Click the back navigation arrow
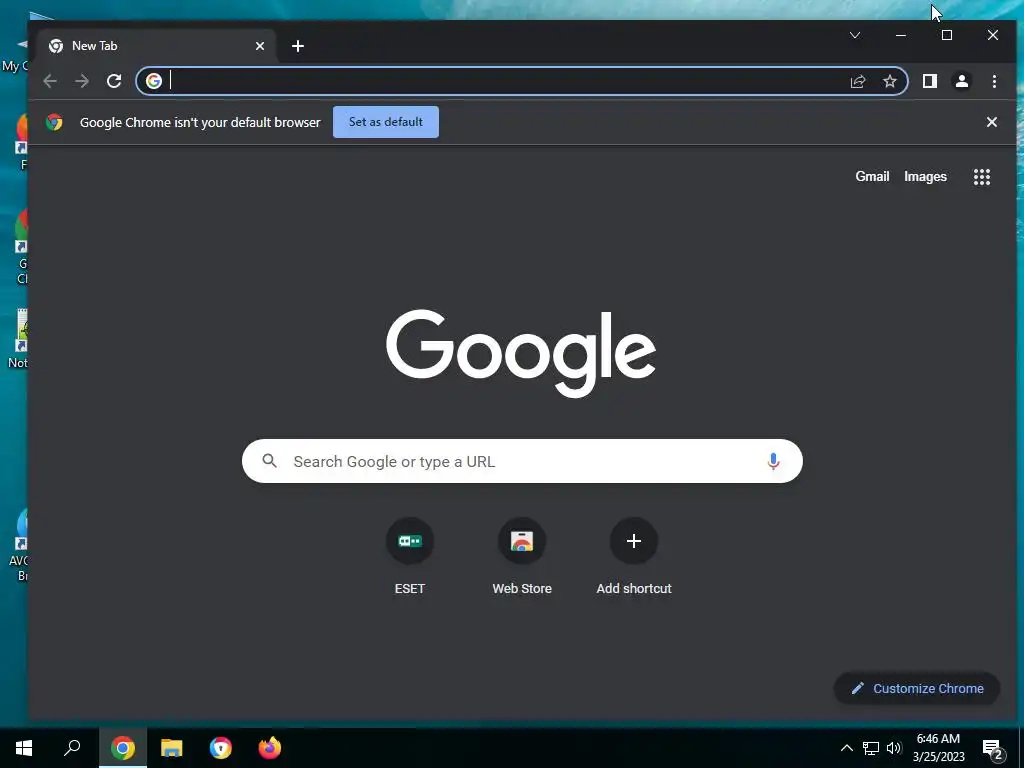Image resolution: width=1024 pixels, height=768 pixels. pos(50,81)
